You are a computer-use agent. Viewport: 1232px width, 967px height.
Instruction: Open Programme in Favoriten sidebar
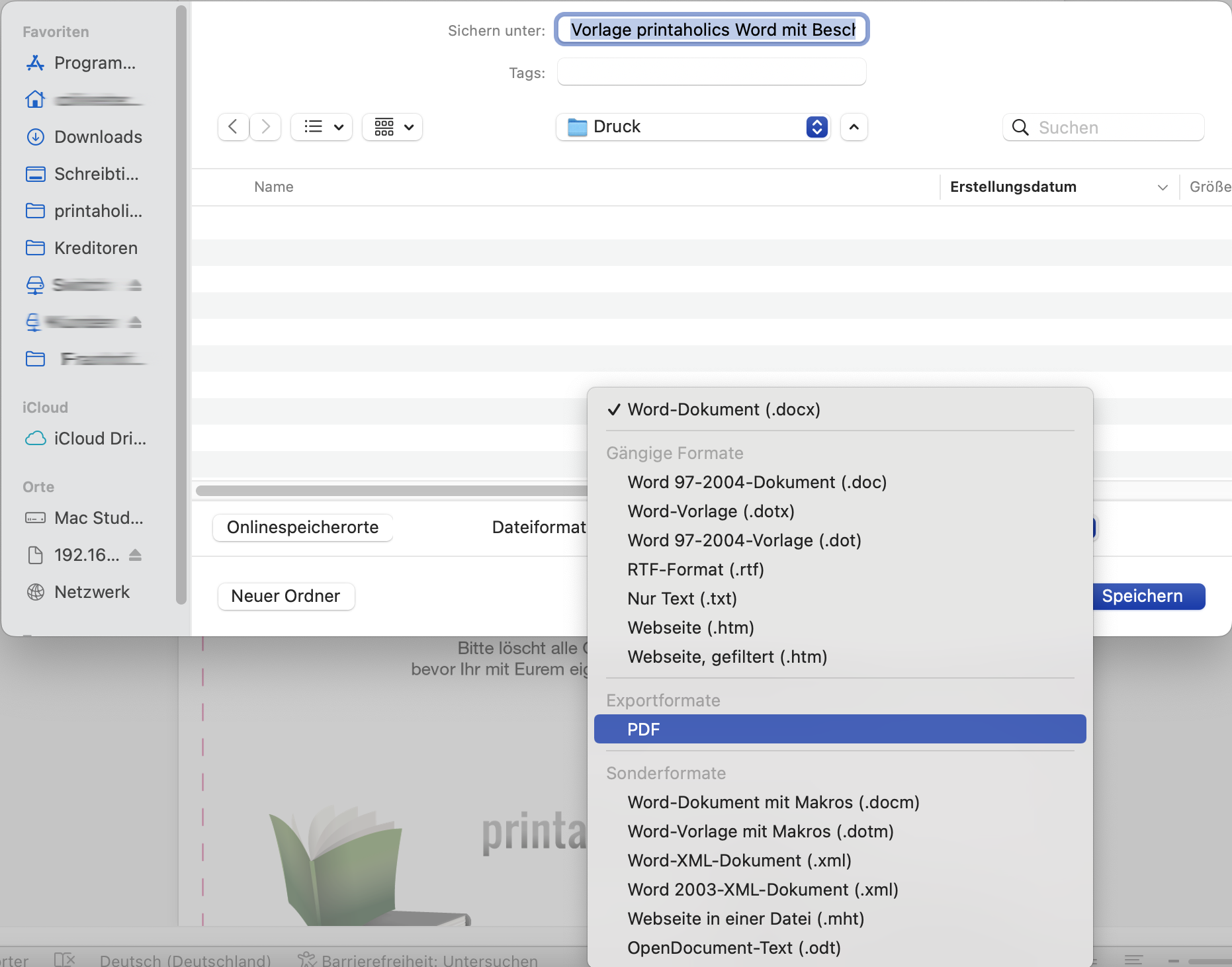(x=81, y=63)
